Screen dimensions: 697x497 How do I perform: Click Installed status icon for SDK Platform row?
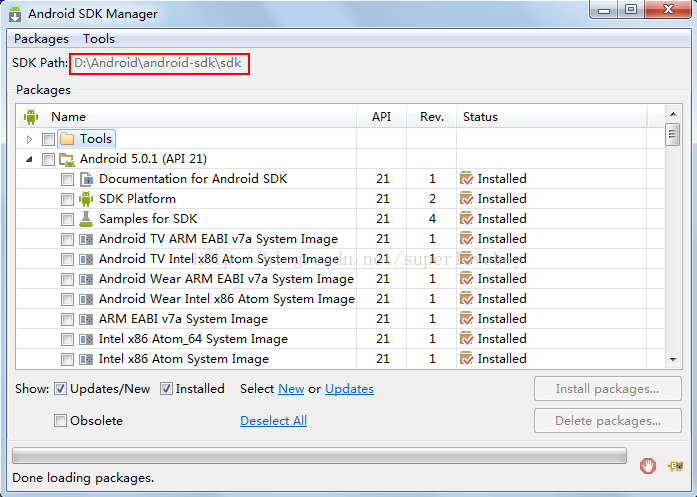[466, 199]
